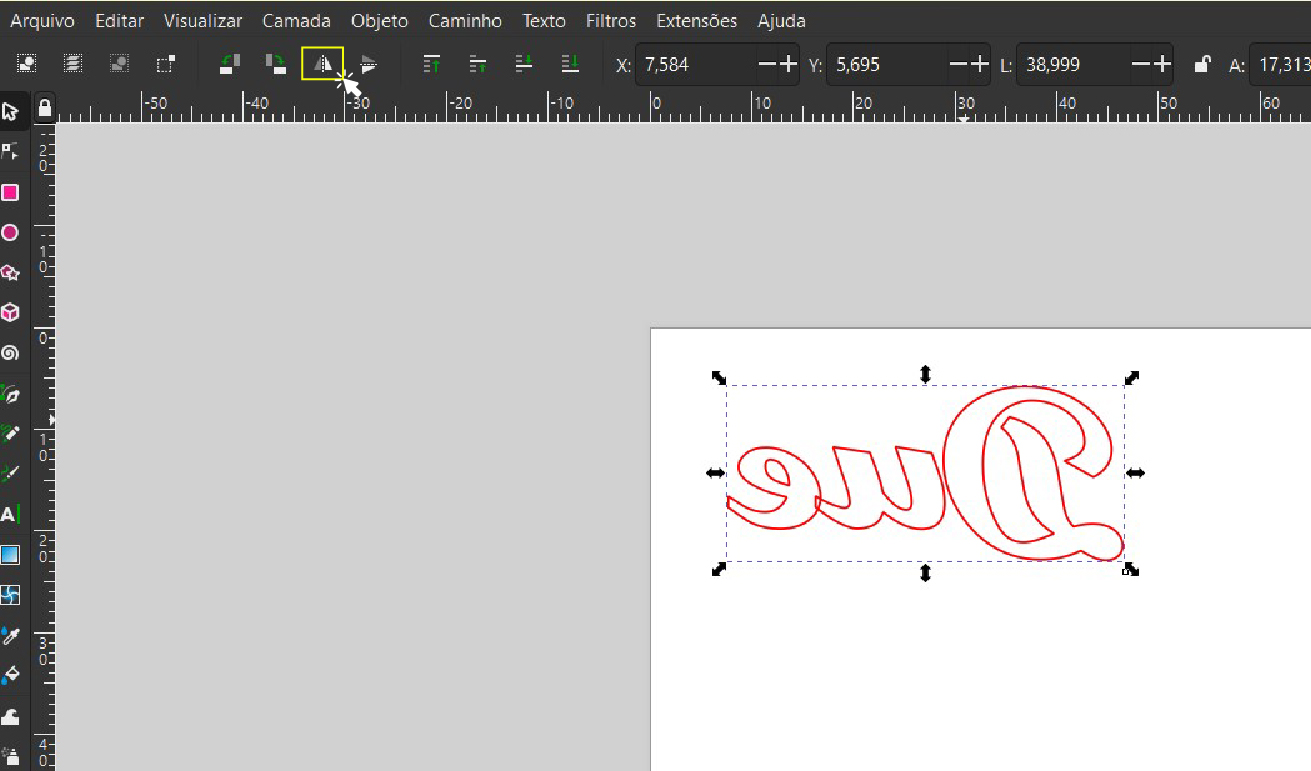Flip the selection horizontally
This screenshot has height=771, width=1311.
pos(322,64)
